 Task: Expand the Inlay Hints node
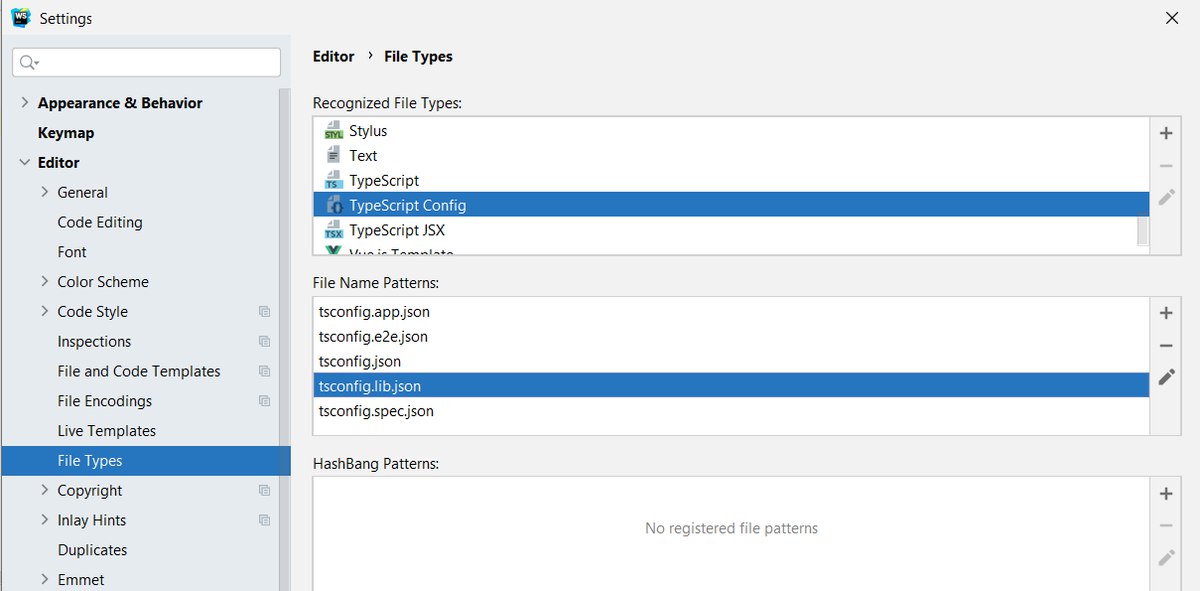coord(44,520)
